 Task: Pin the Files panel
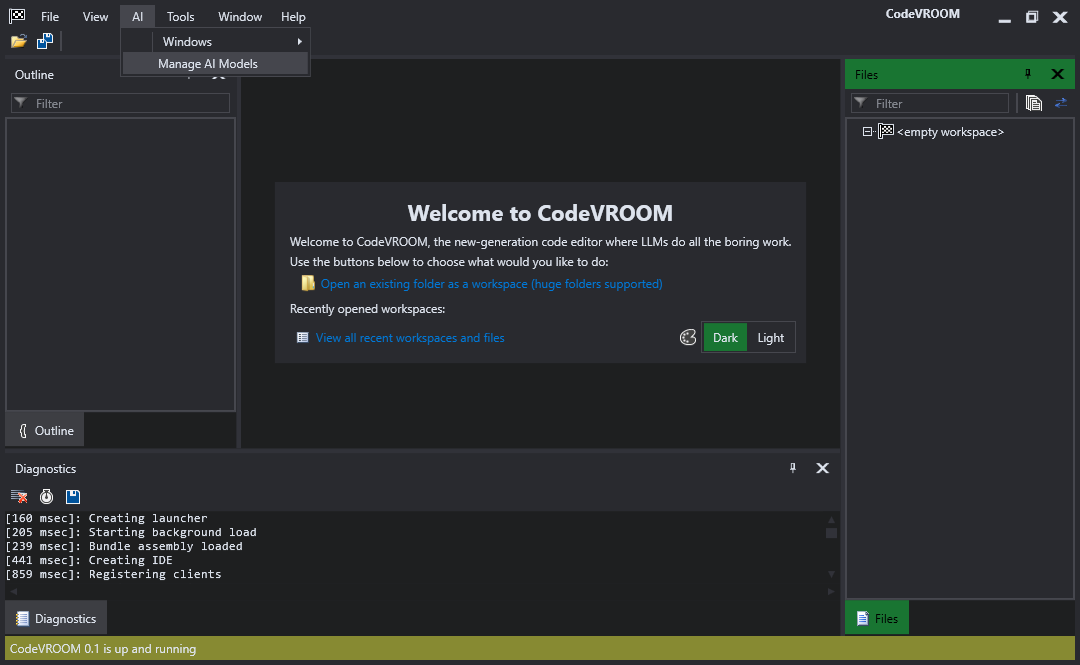coord(1028,74)
